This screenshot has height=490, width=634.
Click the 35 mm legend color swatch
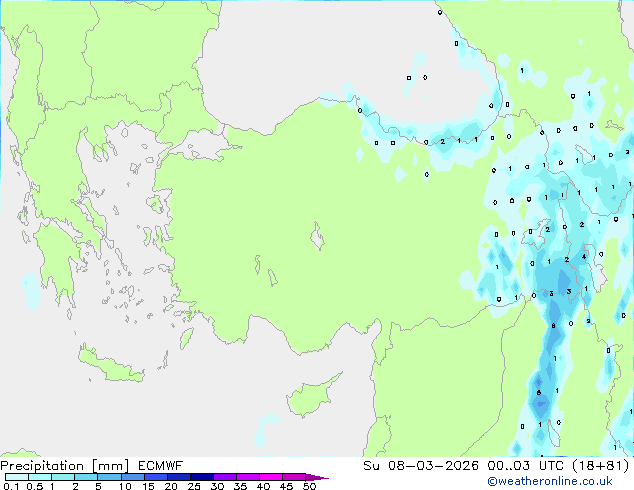tap(247, 477)
